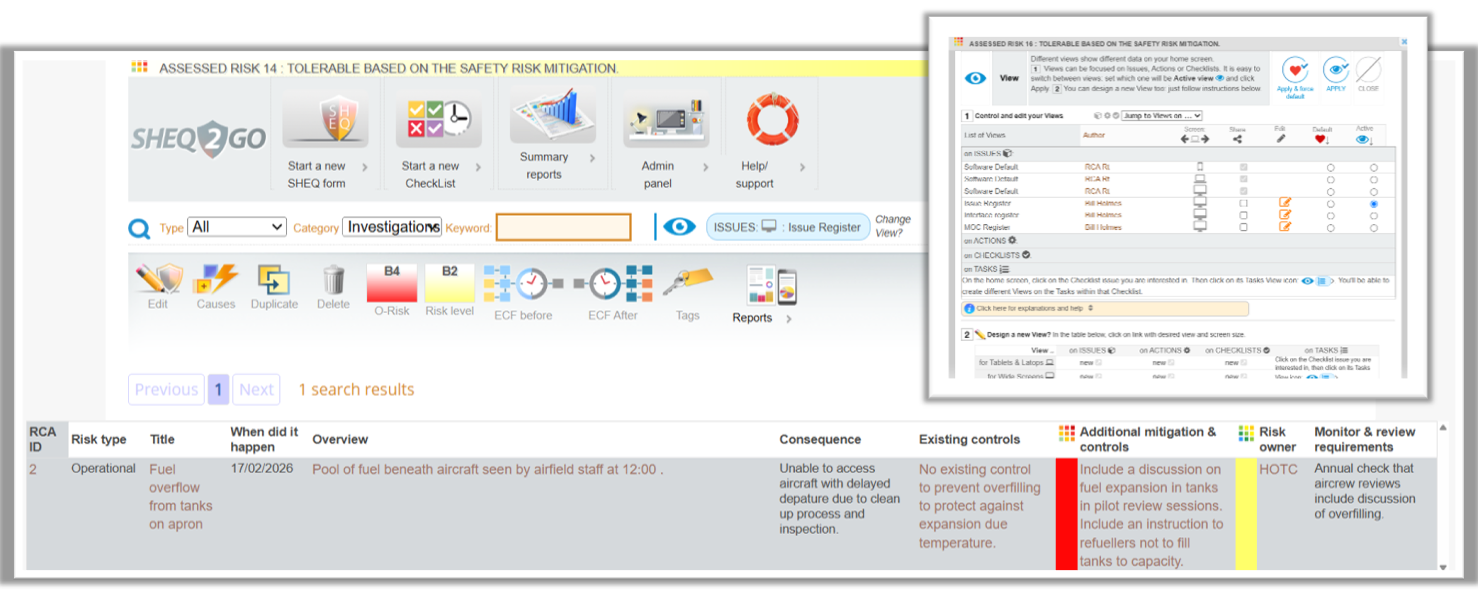1478x590 pixels.
Task: Open the Reports icon in the toolbar
Action: [x=771, y=285]
